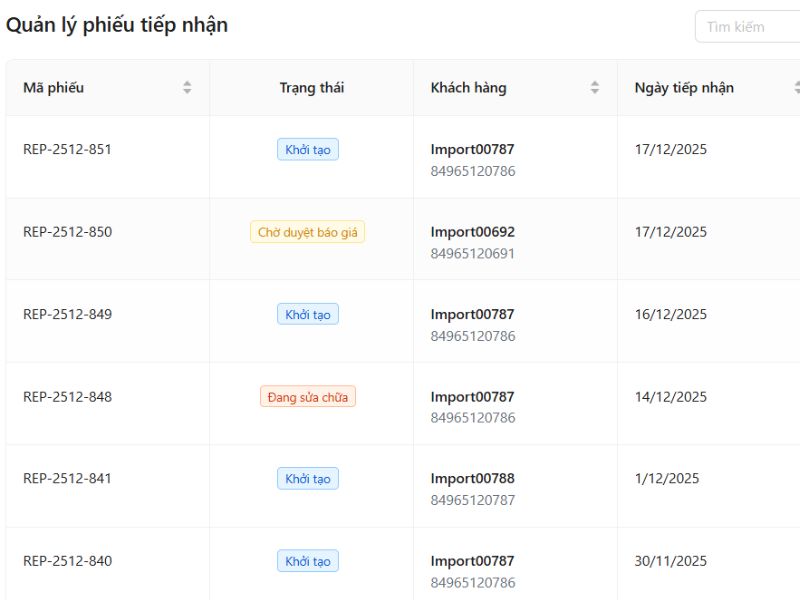Screen dimensions: 800x600
Task: Click phone number 84965120691
Action: [473, 254]
